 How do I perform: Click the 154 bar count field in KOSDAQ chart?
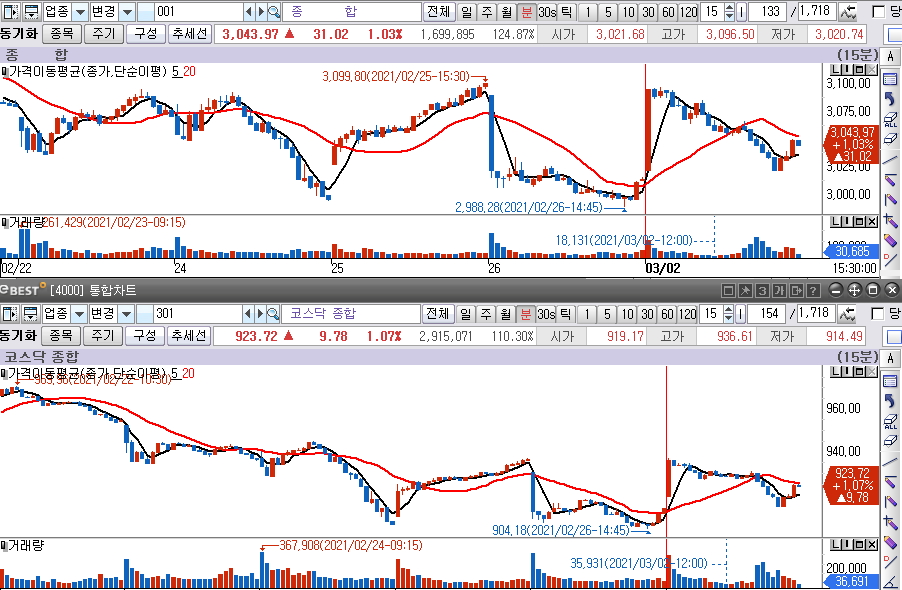[767, 313]
